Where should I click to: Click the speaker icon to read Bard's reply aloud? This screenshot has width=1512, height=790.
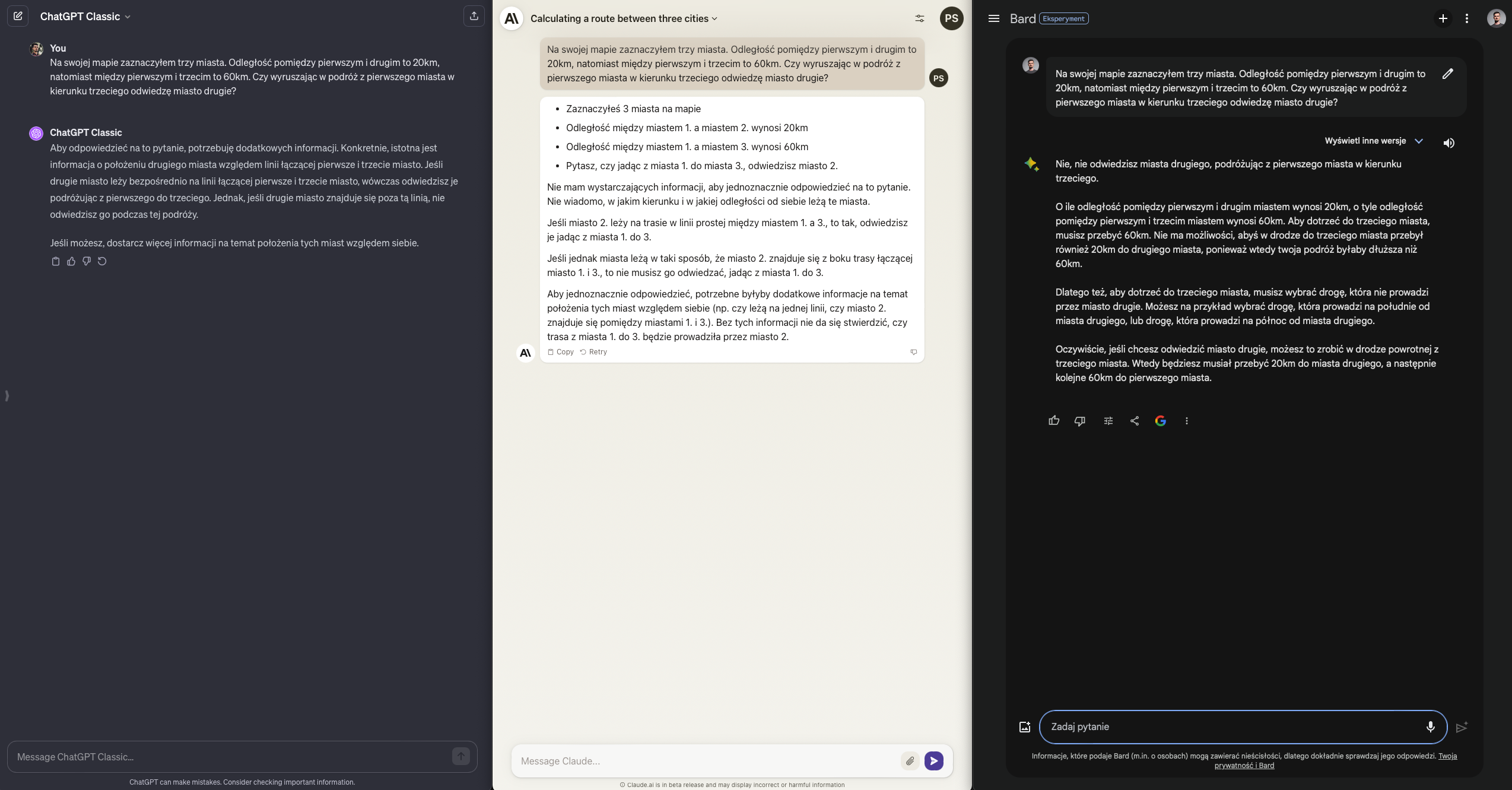pos(1449,142)
